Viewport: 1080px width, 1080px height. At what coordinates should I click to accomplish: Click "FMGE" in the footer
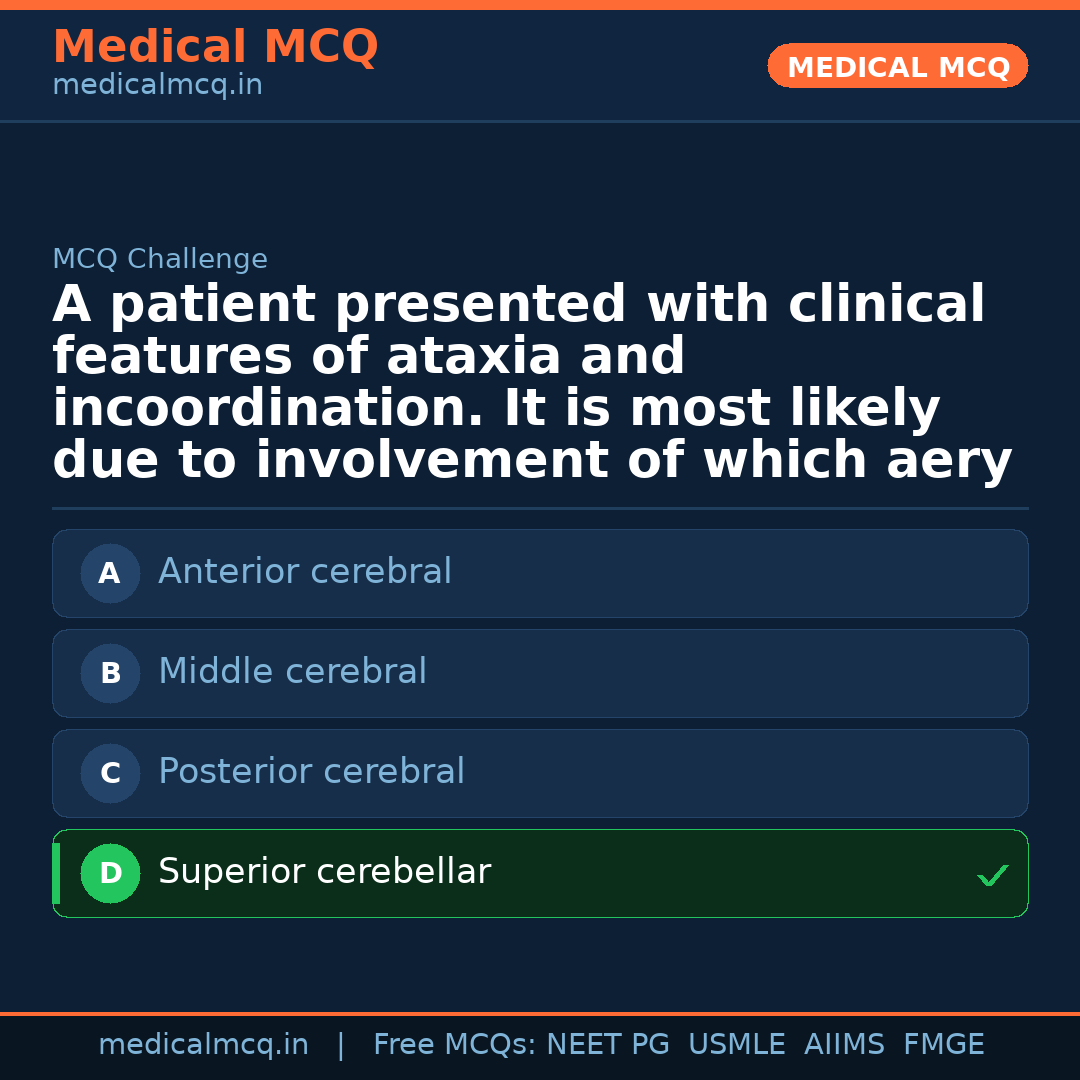[x=943, y=1045]
